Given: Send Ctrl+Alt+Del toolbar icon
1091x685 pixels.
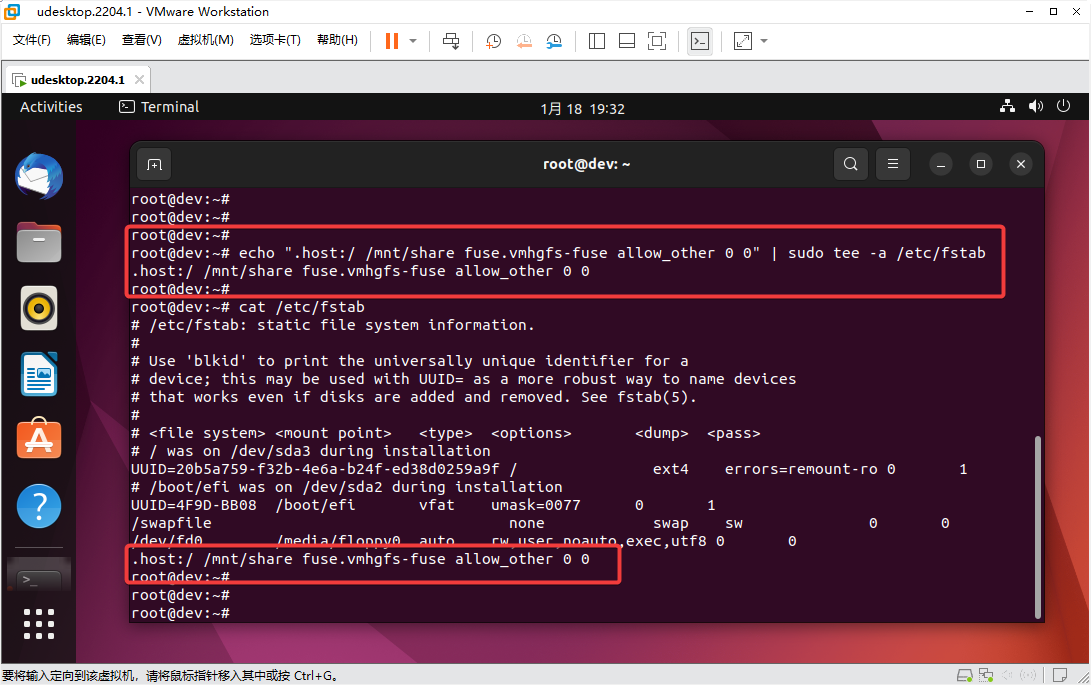Looking at the screenshot, I should click(x=451, y=41).
